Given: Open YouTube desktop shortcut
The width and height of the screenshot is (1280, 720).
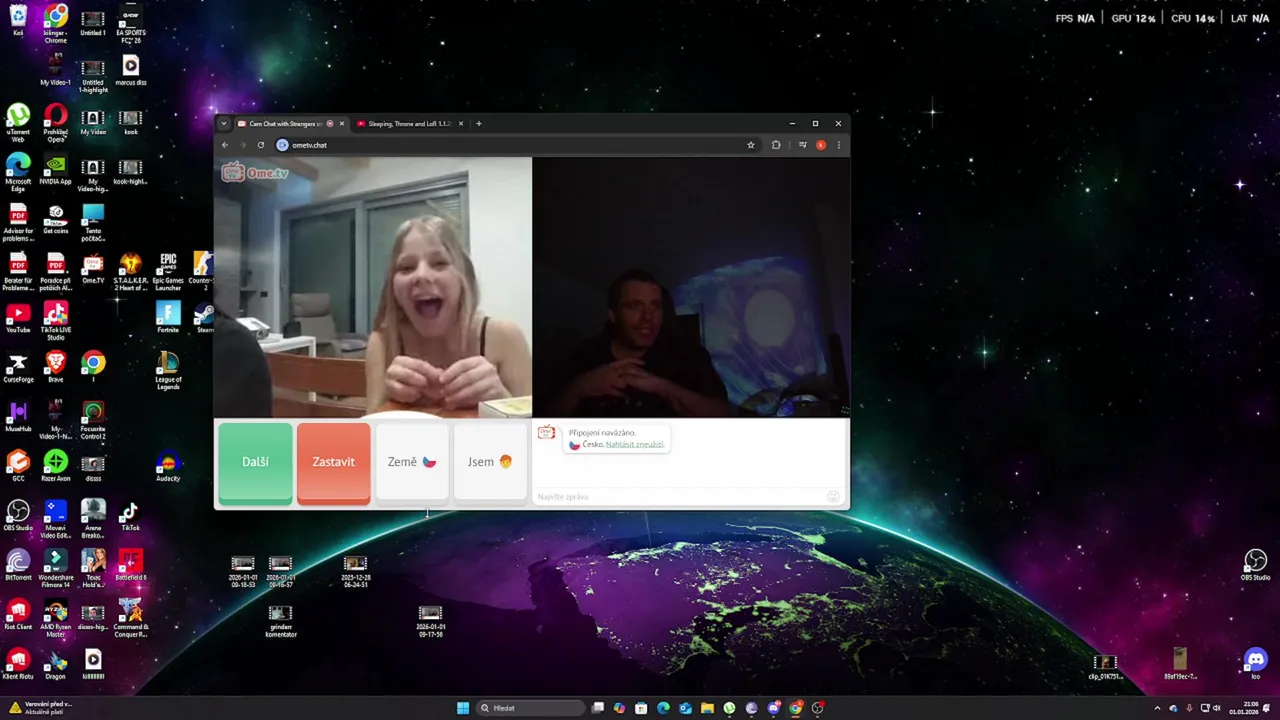Looking at the screenshot, I should pyautogui.click(x=18, y=318).
